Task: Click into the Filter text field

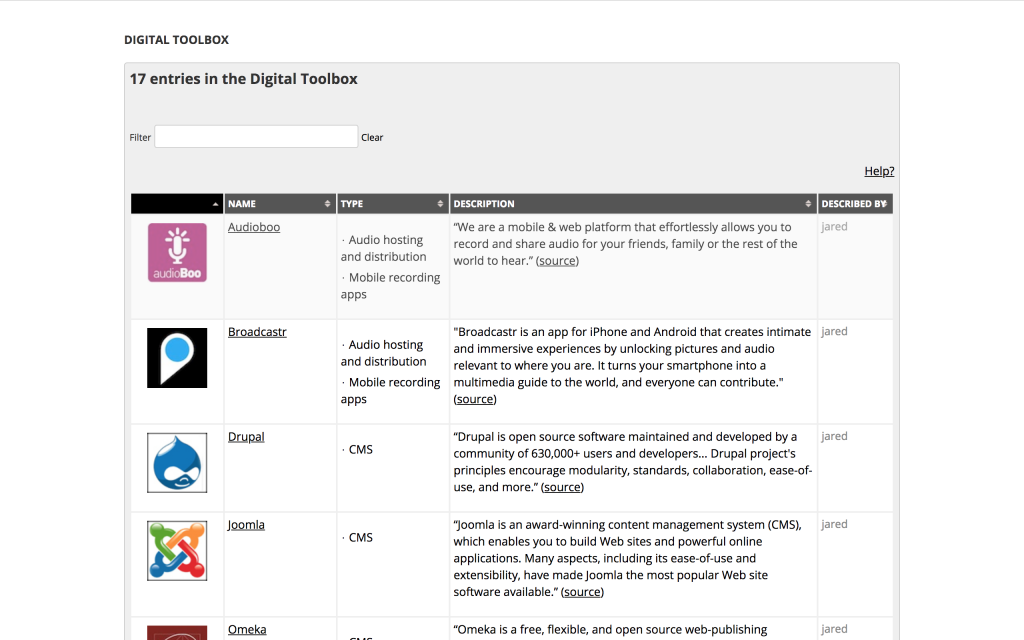Action: click(256, 136)
